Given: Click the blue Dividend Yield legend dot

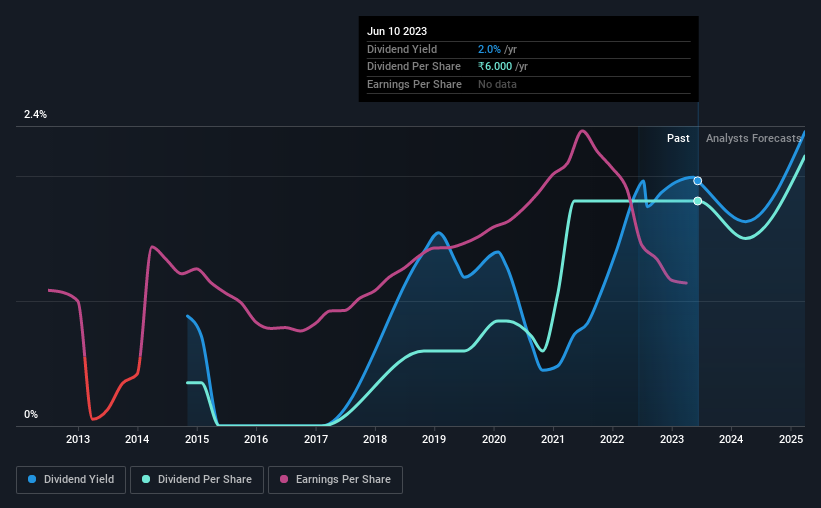Looking at the screenshot, I should point(32,479).
